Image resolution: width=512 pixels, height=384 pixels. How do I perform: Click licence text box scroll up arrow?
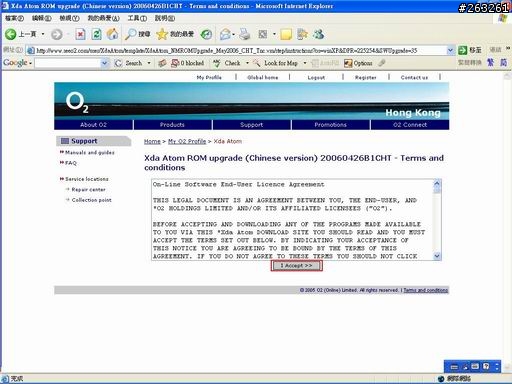pos(437,183)
